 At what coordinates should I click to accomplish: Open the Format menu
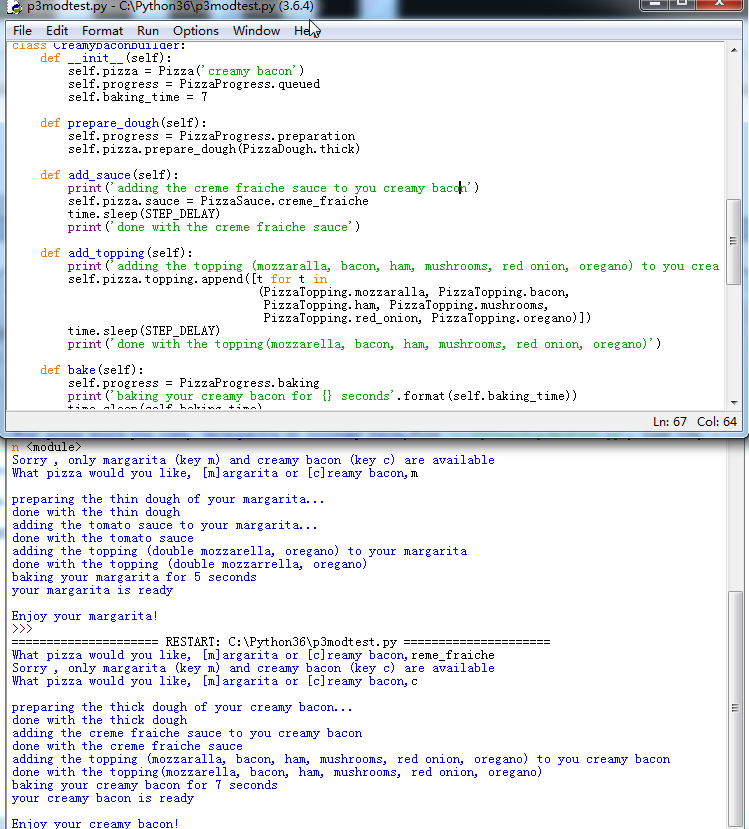[102, 31]
